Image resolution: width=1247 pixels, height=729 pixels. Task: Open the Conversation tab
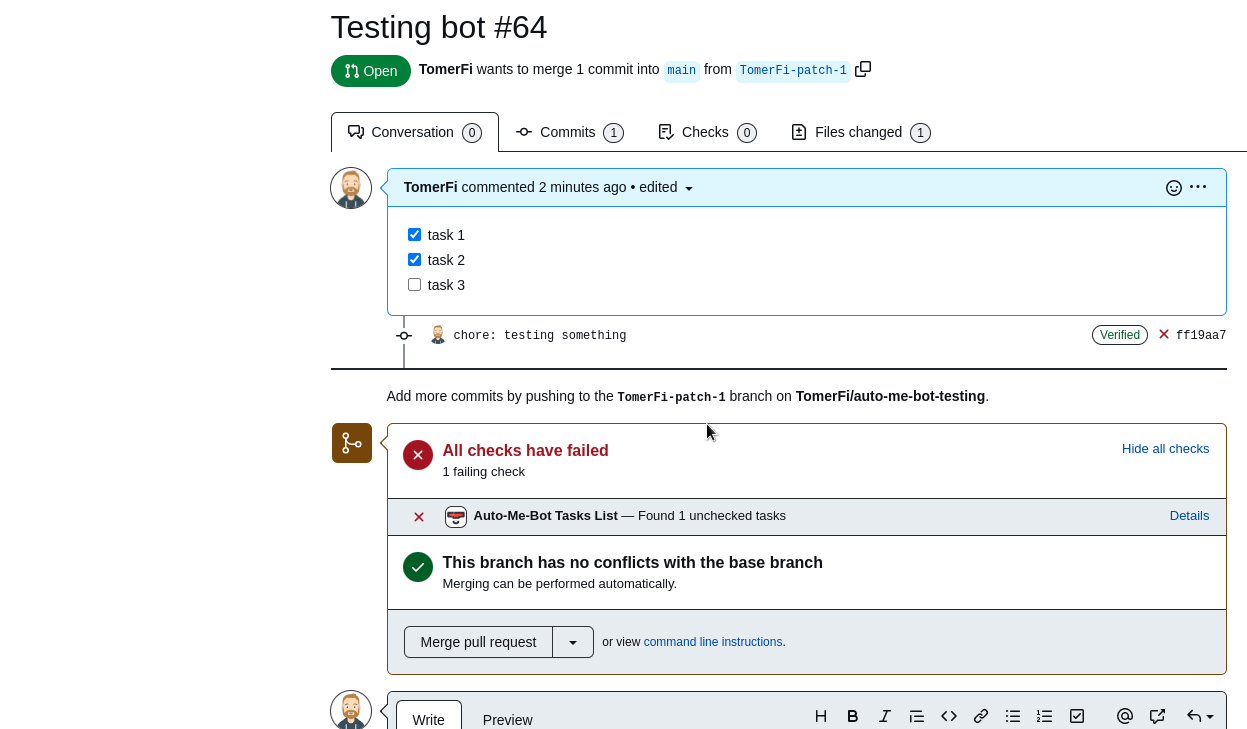point(415,132)
